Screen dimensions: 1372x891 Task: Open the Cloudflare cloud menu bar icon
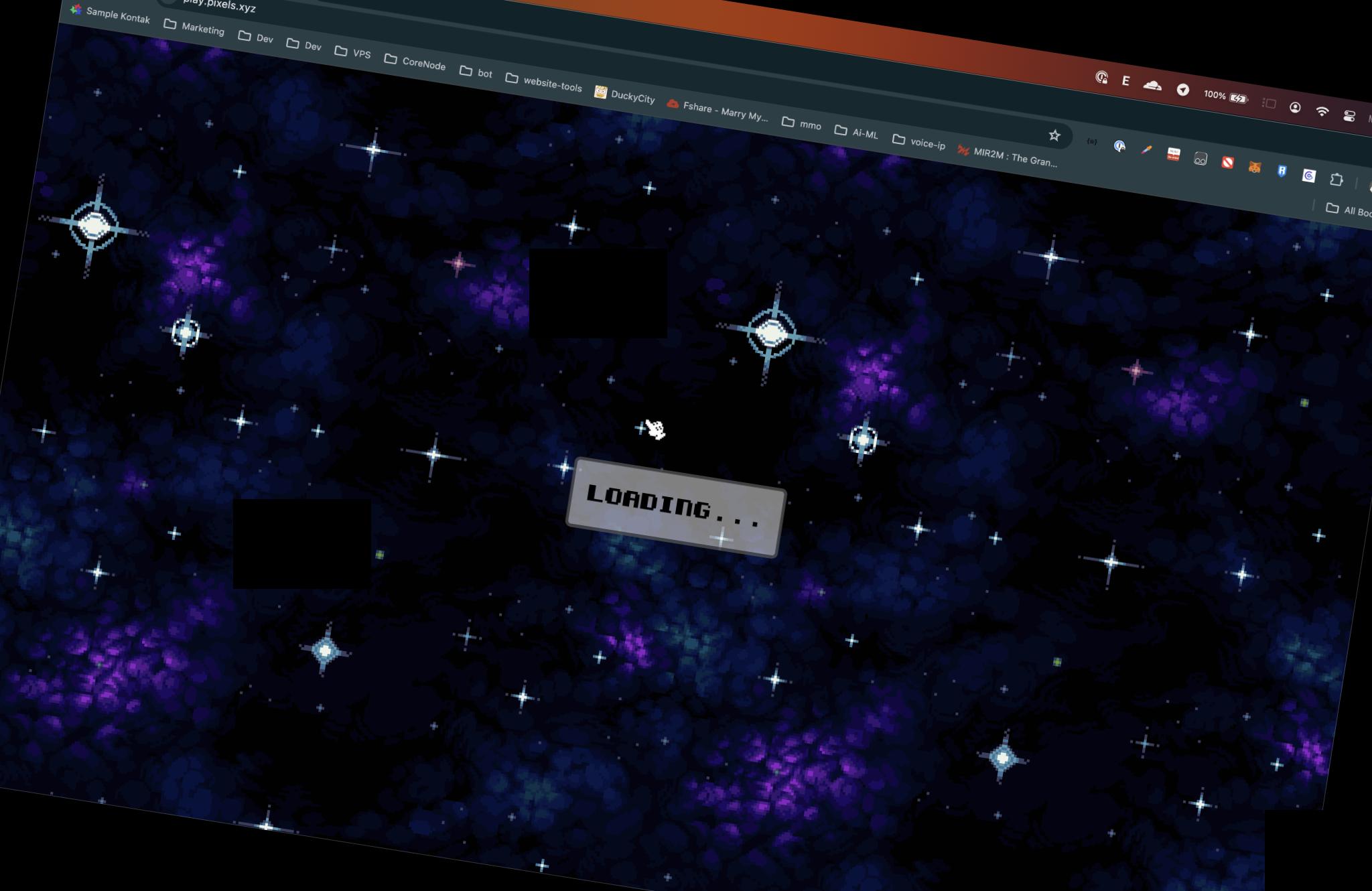tap(1152, 86)
